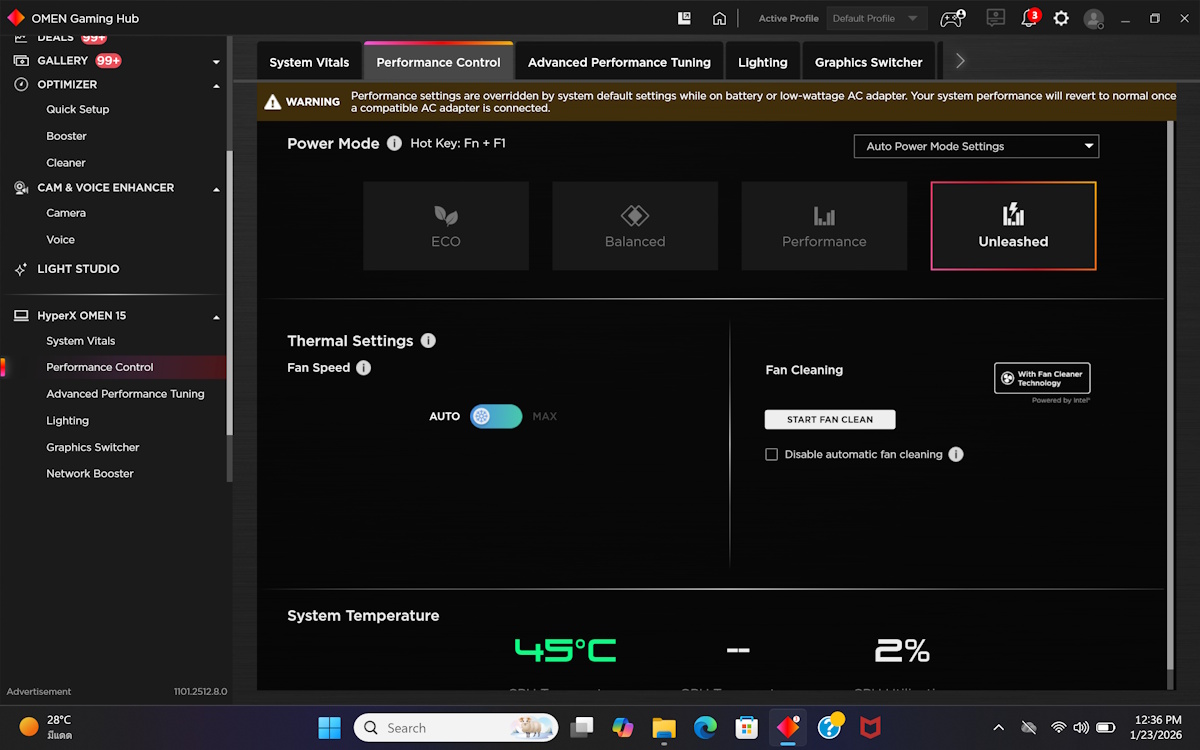This screenshot has height=750, width=1200.
Task: Check Disable automatic fan cleaning box
Action: [771, 454]
